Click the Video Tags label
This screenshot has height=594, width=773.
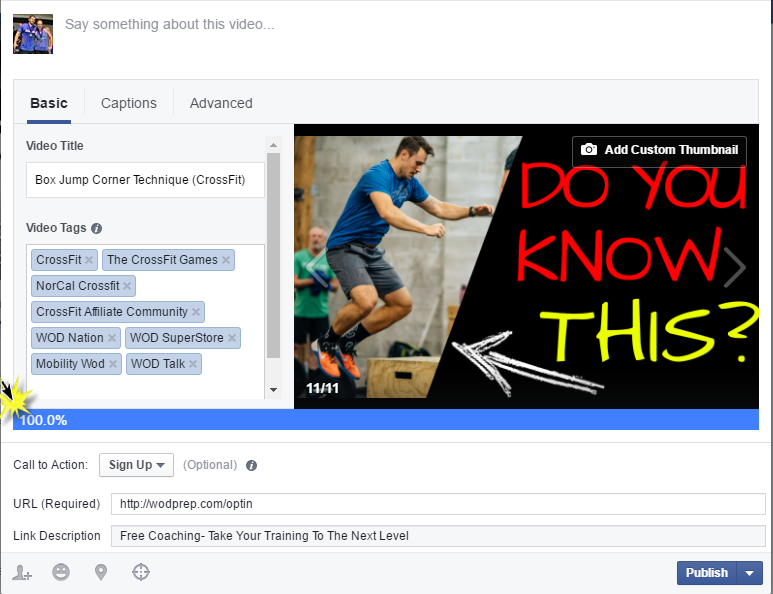[x=56, y=228]
